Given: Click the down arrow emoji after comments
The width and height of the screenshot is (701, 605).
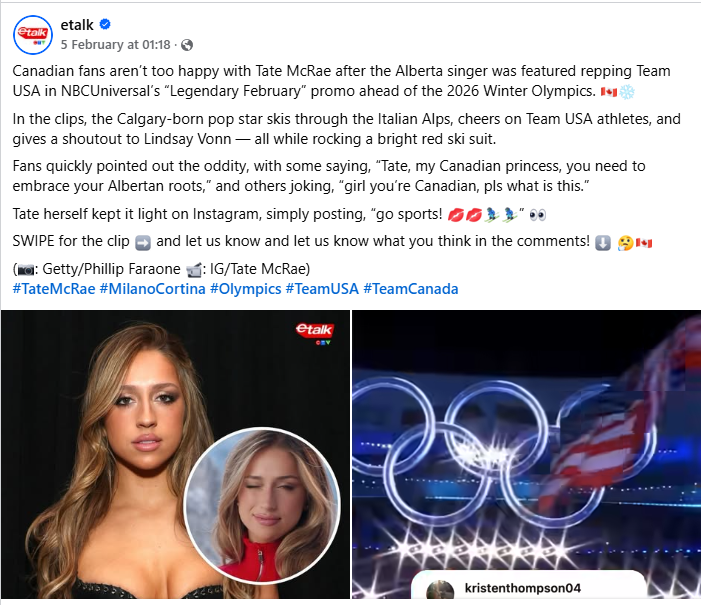Looking at the screenshot, I should click(x=603, y=242).
